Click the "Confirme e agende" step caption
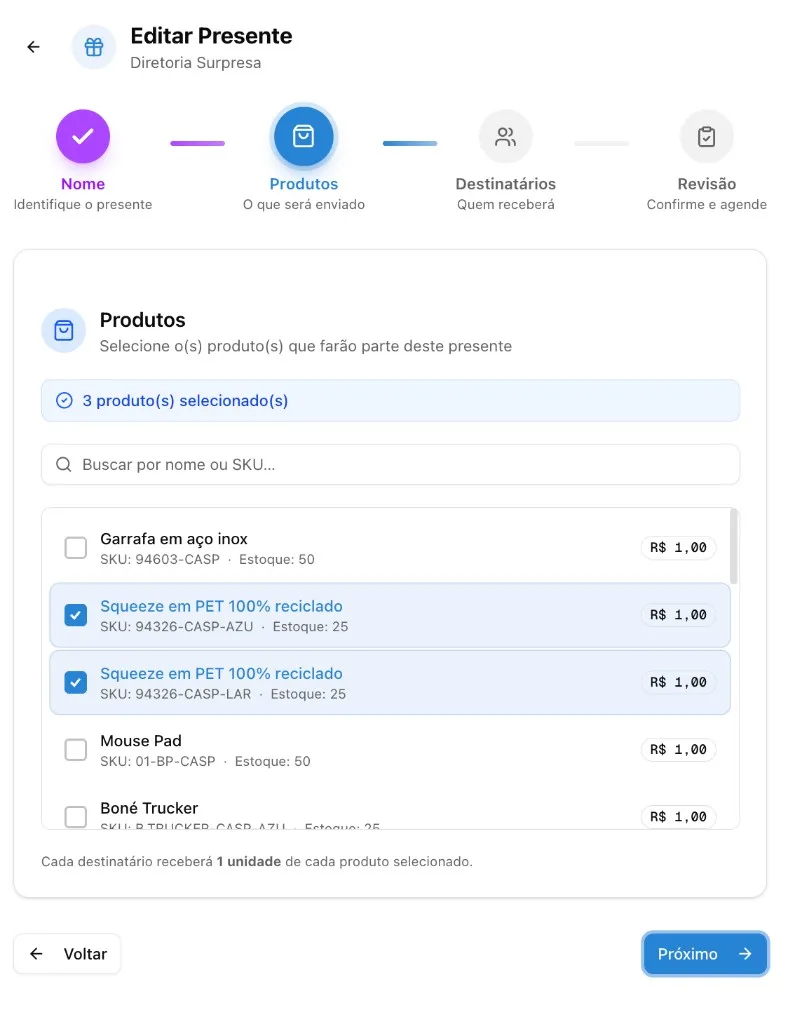Screen dimensions: 795x1024 707,204
